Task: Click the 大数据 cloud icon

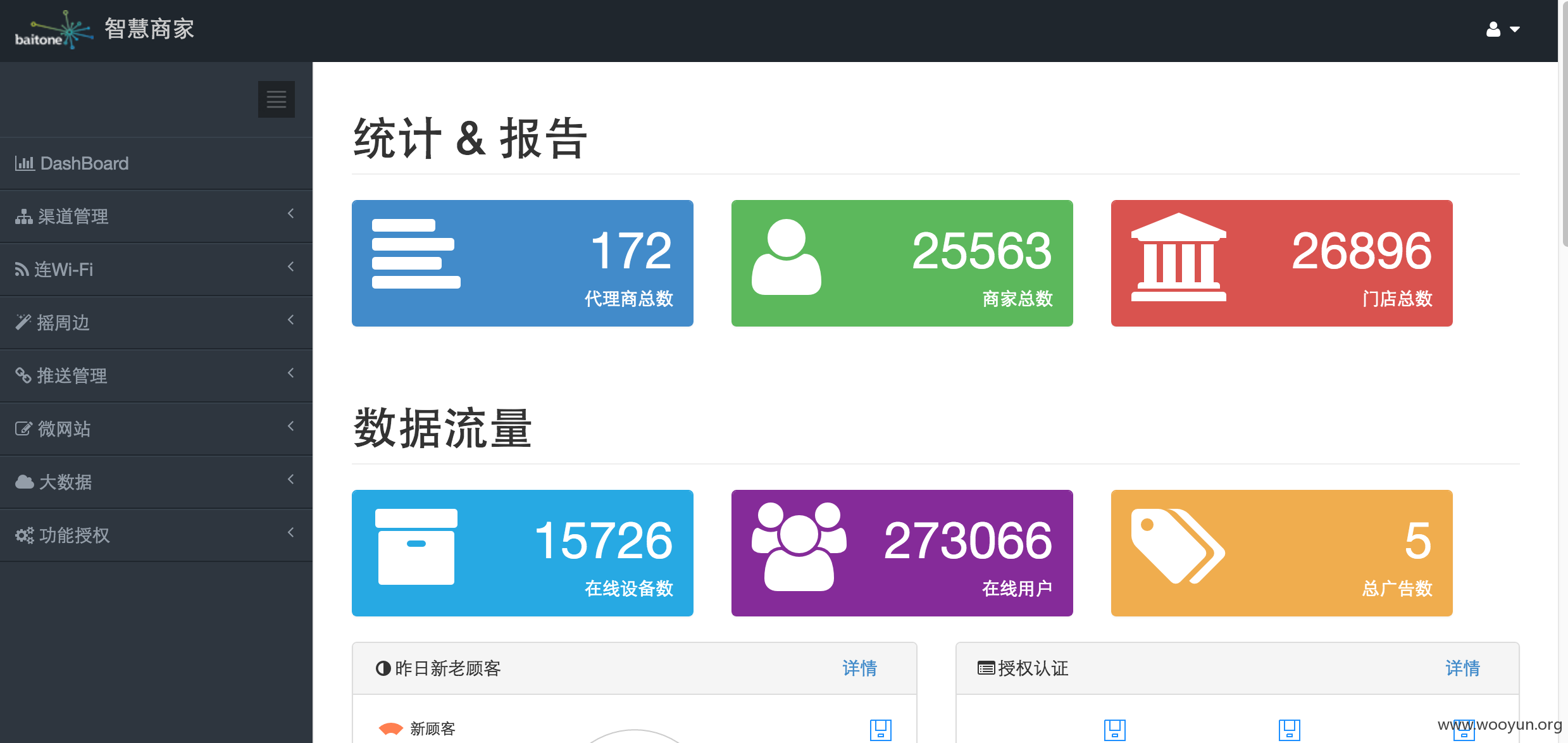Action: coord(25,482)
